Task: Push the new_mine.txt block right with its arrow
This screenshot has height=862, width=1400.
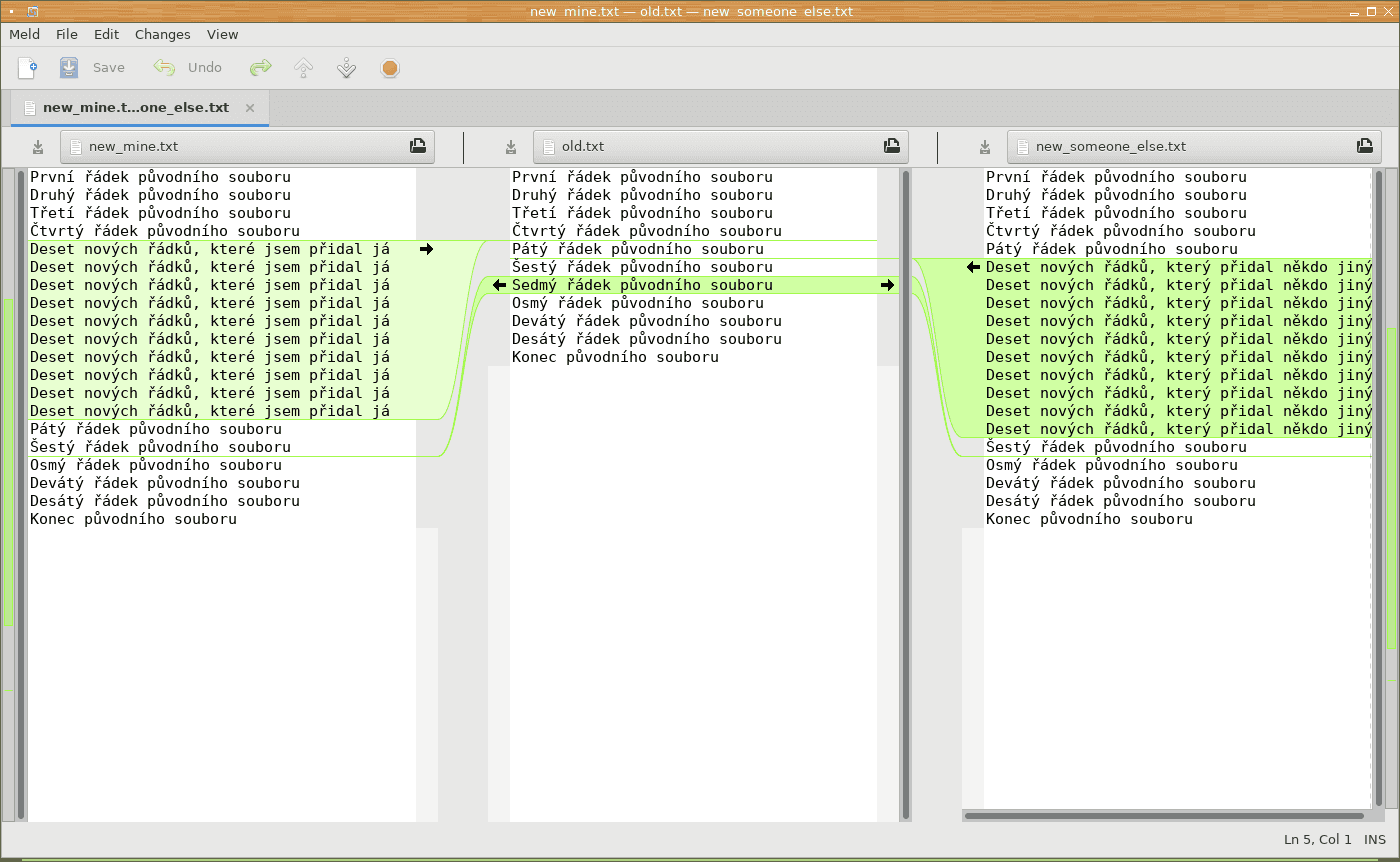Action: [427, 249]
